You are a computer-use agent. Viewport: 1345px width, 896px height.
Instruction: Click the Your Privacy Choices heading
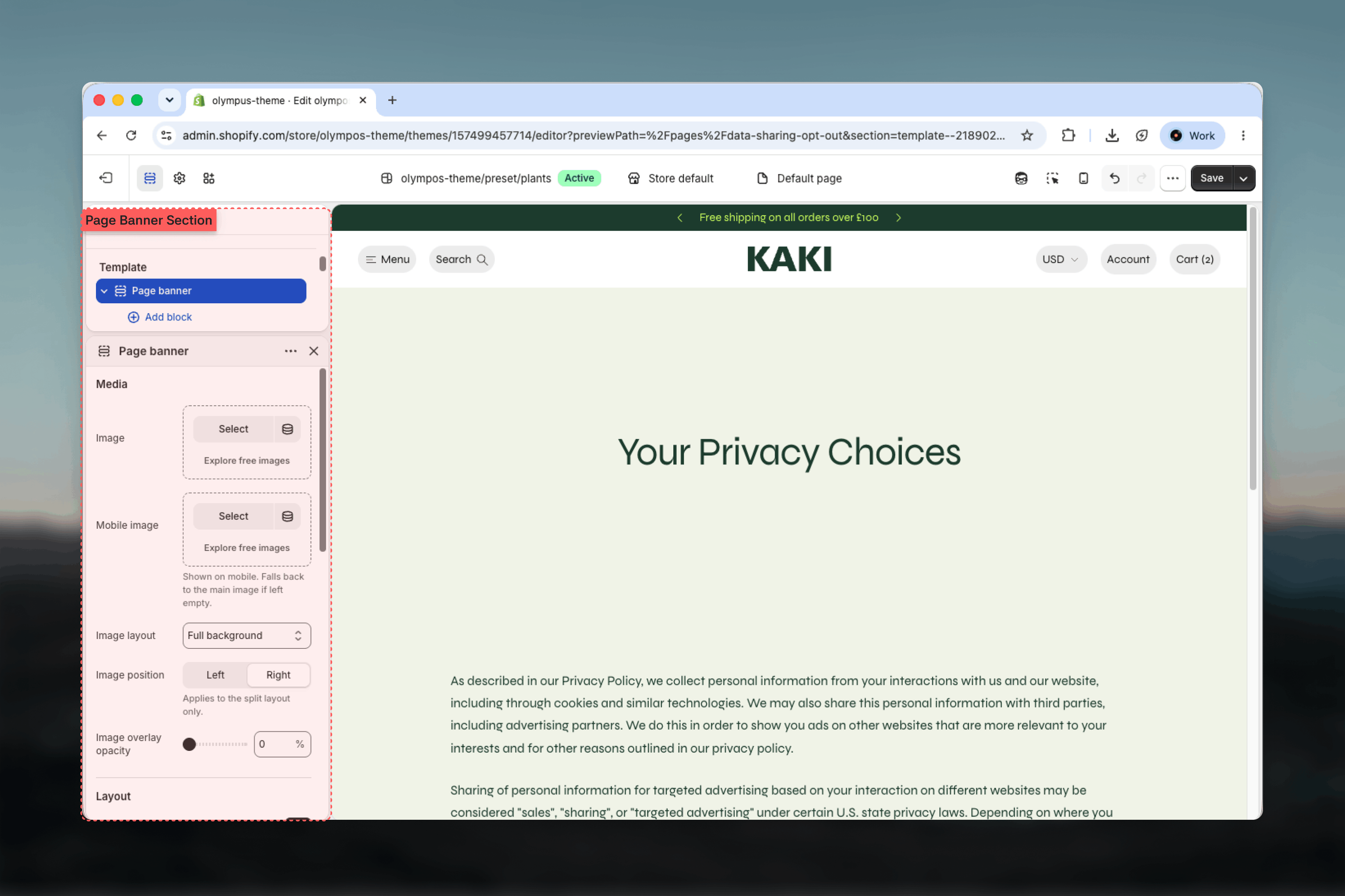[789, 453]
